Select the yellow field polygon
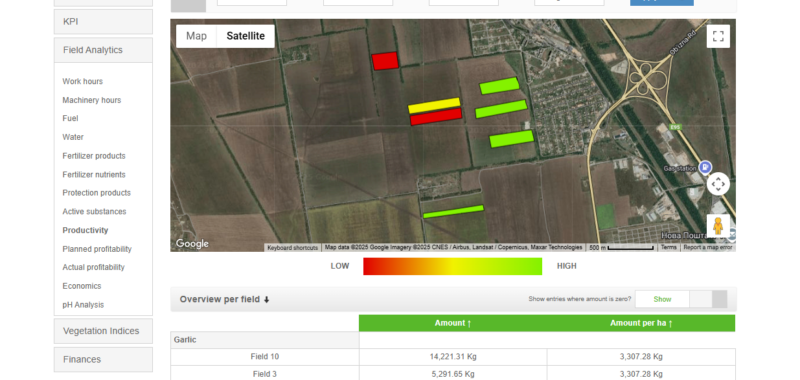 [x=434, y=106]
